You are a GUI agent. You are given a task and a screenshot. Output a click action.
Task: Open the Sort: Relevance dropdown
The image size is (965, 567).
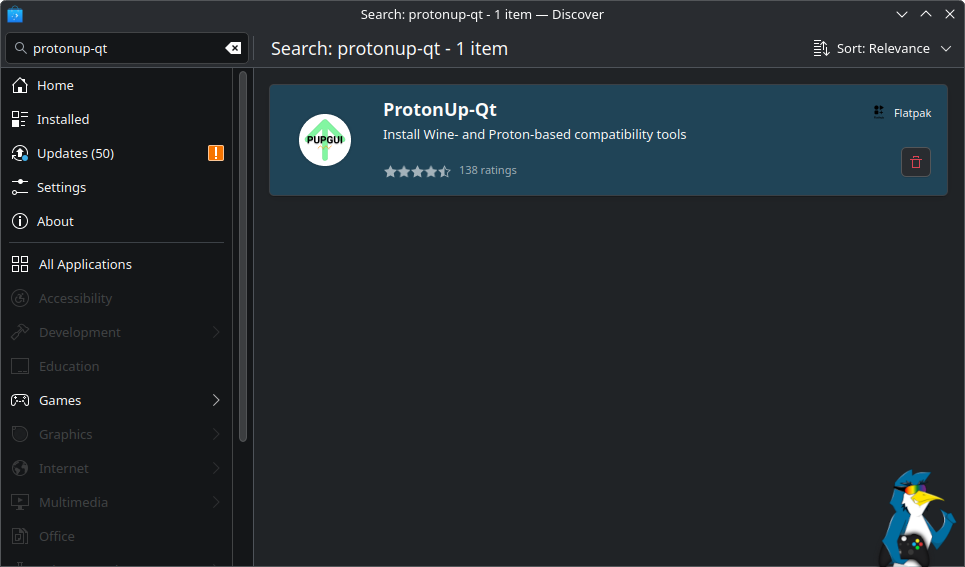(882, 48)
